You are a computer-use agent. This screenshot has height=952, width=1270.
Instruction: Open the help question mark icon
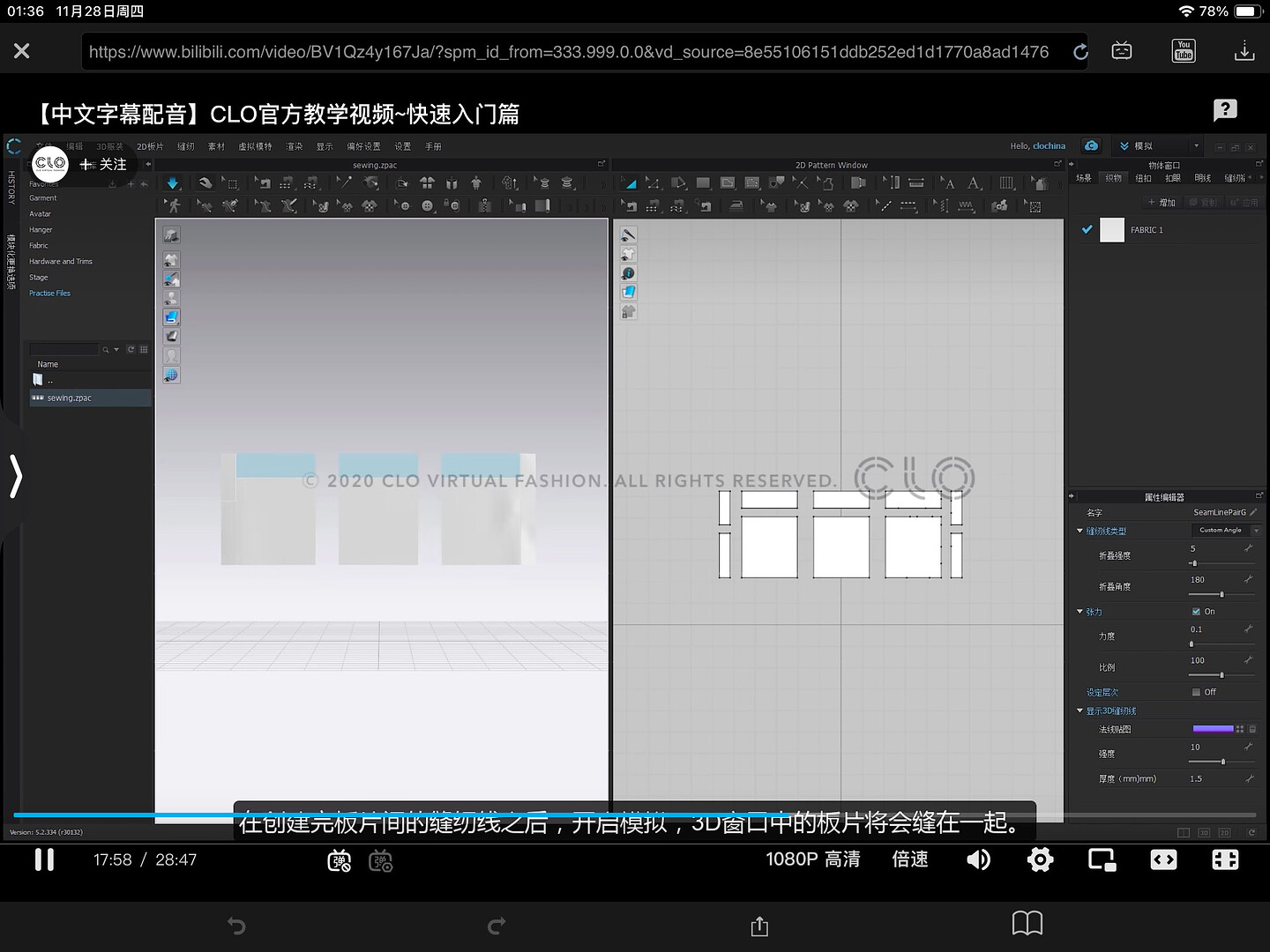[x=1225, y=110]
